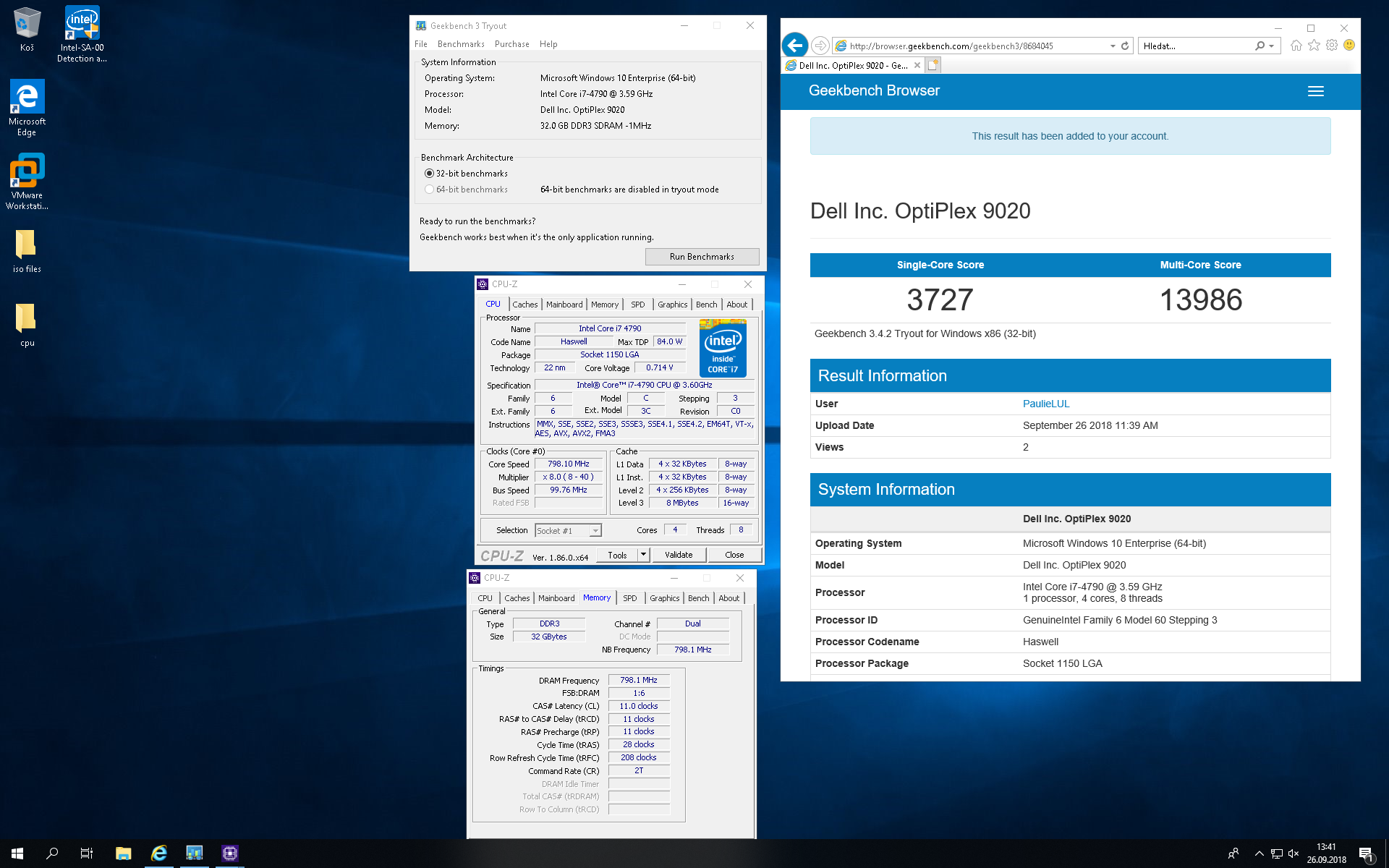1389x868 pixels.
Task: Open Intel-SA-00 Detection desktop shortcut
Action: click(x=82, y=34)
